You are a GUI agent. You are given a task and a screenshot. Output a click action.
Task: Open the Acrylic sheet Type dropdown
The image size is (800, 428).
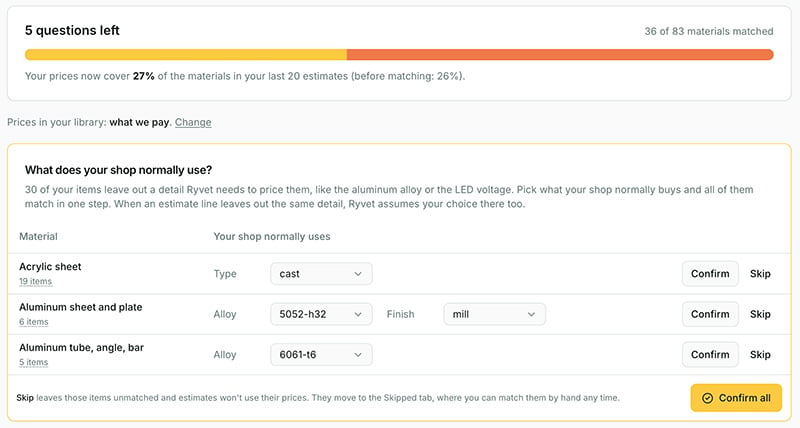tap(321, 273)
